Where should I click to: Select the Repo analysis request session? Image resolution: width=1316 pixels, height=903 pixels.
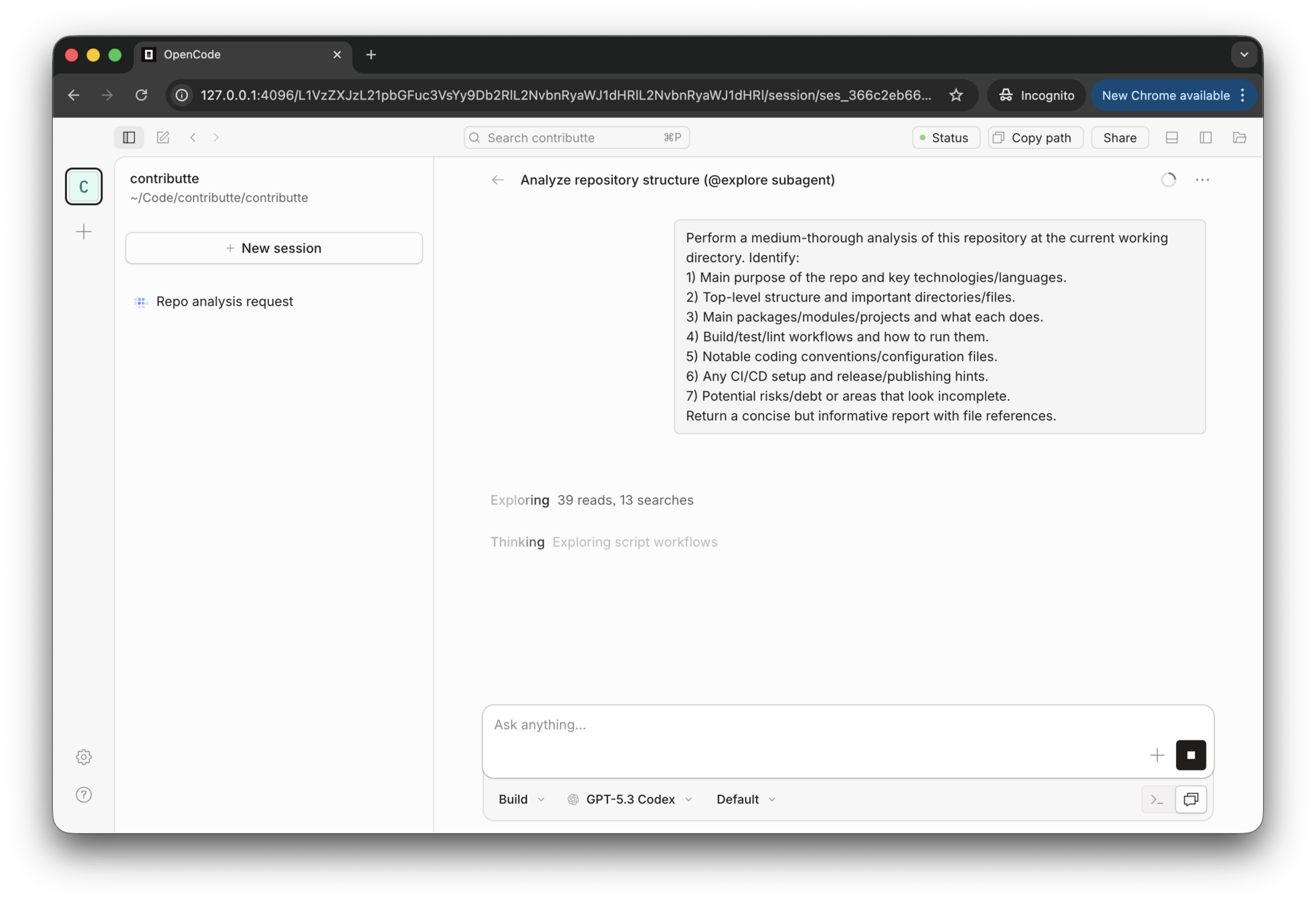(225, 302)
